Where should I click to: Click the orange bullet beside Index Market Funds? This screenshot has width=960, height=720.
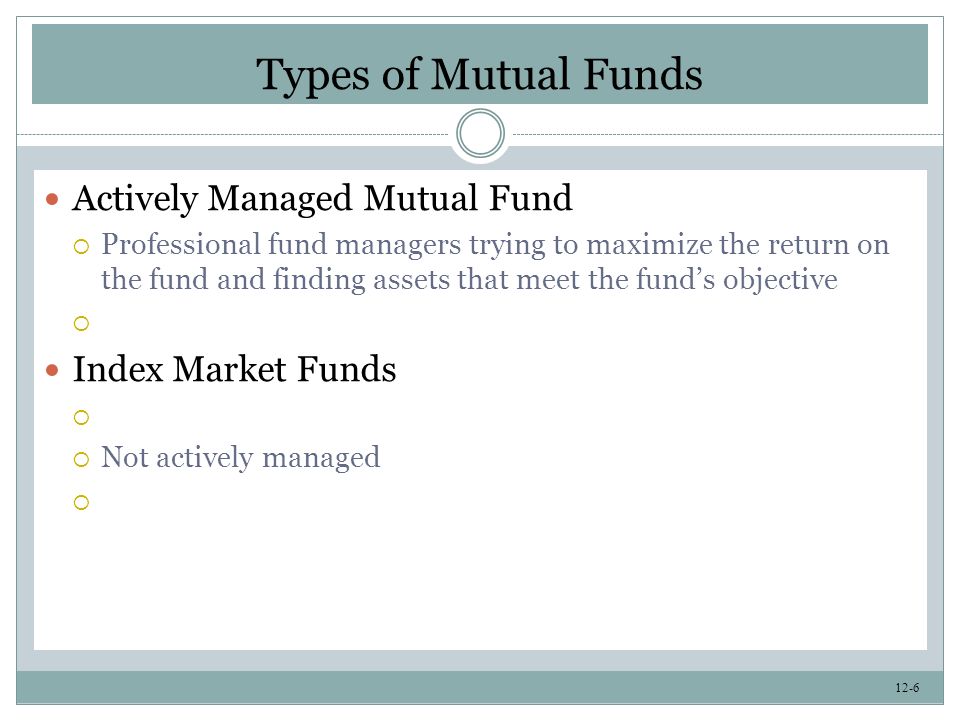[53, 370]
